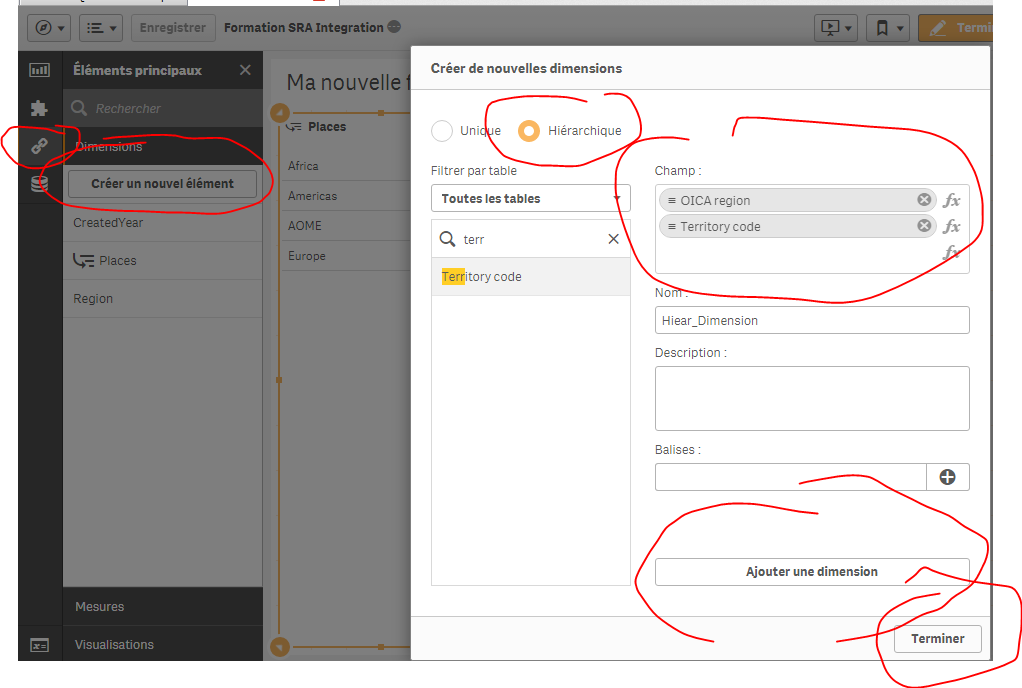Clear the 'terr' search field text
Screen dimensions: 1022x688
point(614,239)
